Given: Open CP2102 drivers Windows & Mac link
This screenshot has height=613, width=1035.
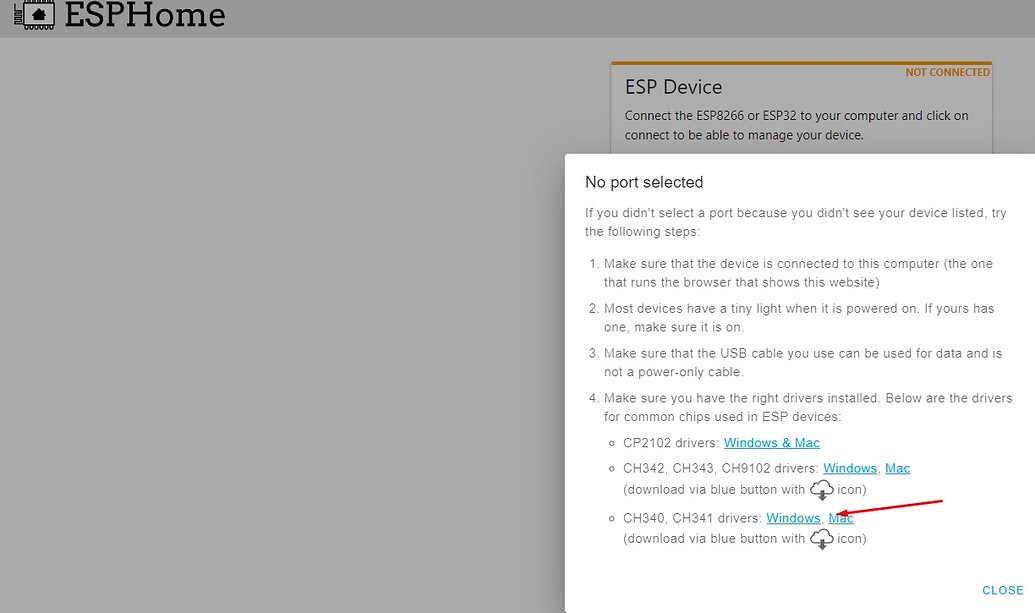Looking at the screenshot, I should (x=772, y=443).
